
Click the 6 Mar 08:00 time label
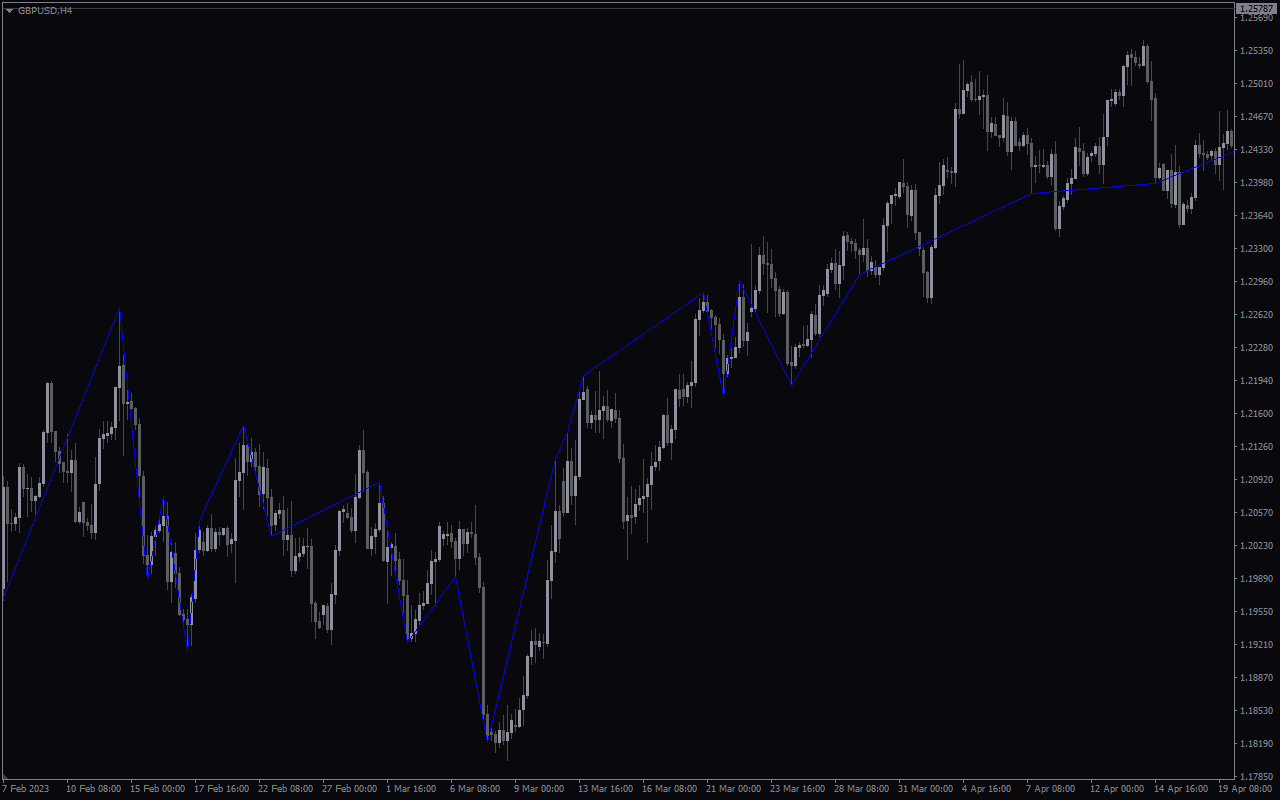(475, 788)
